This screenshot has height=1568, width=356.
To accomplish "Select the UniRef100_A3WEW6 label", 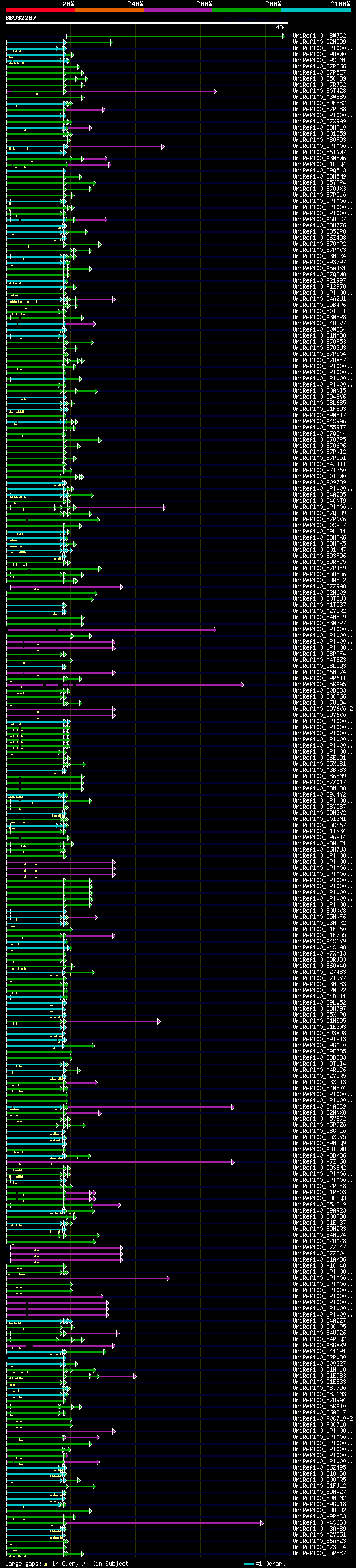I will point(319,159).
